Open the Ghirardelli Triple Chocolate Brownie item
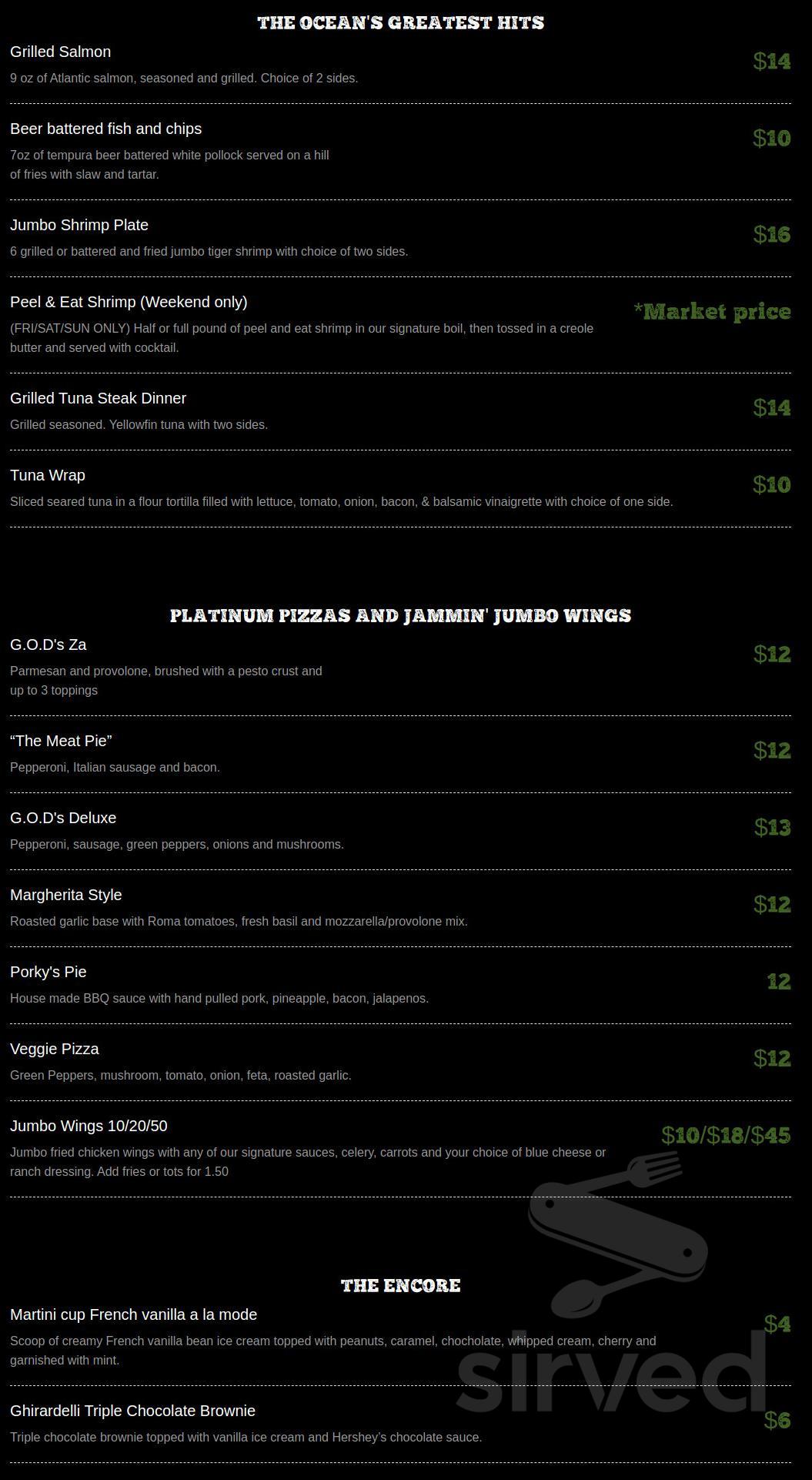The height and width of the screenshot is (1480, 812). (132, 1411)
